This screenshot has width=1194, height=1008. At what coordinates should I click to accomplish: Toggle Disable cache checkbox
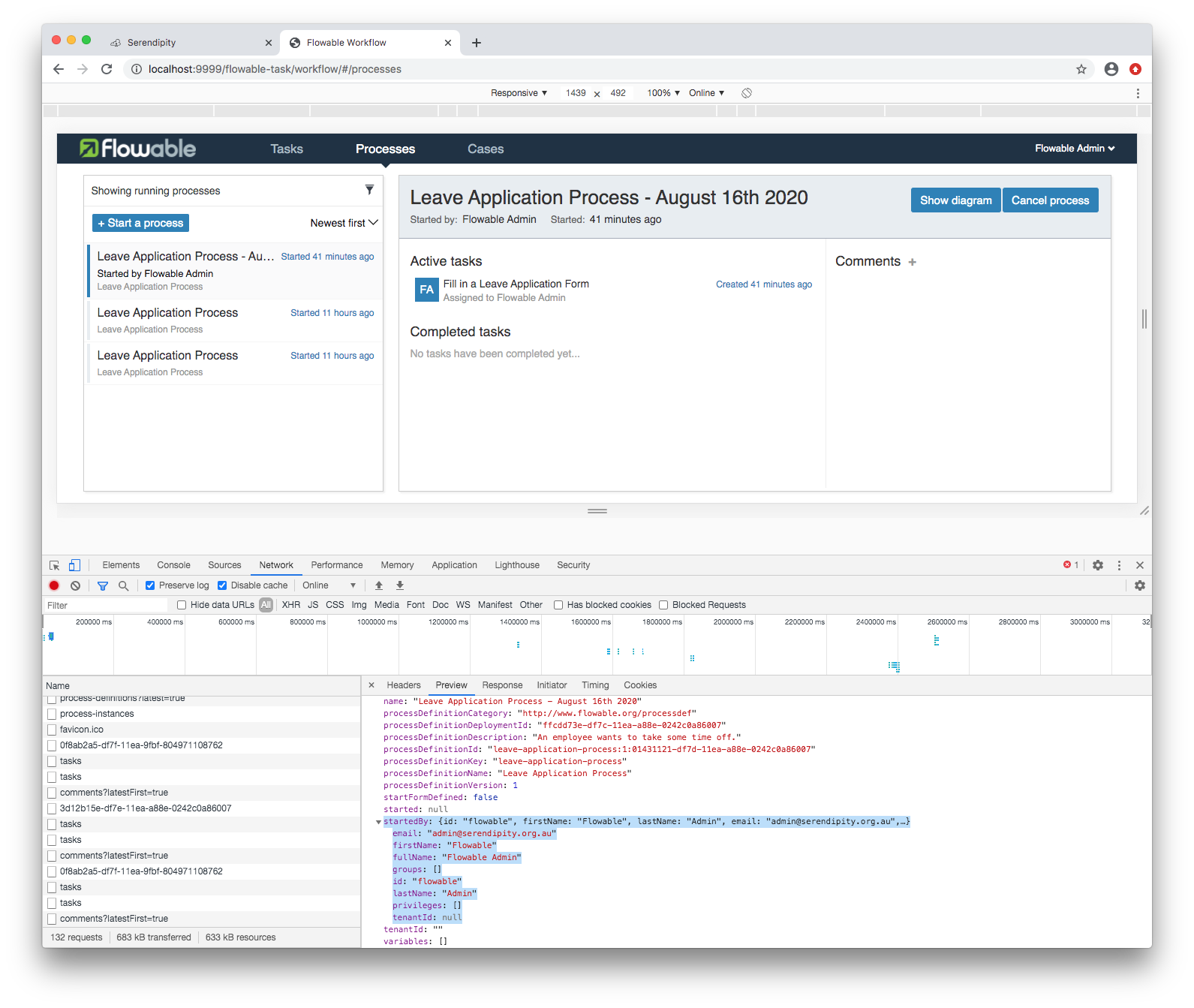(x=222, y=585)
